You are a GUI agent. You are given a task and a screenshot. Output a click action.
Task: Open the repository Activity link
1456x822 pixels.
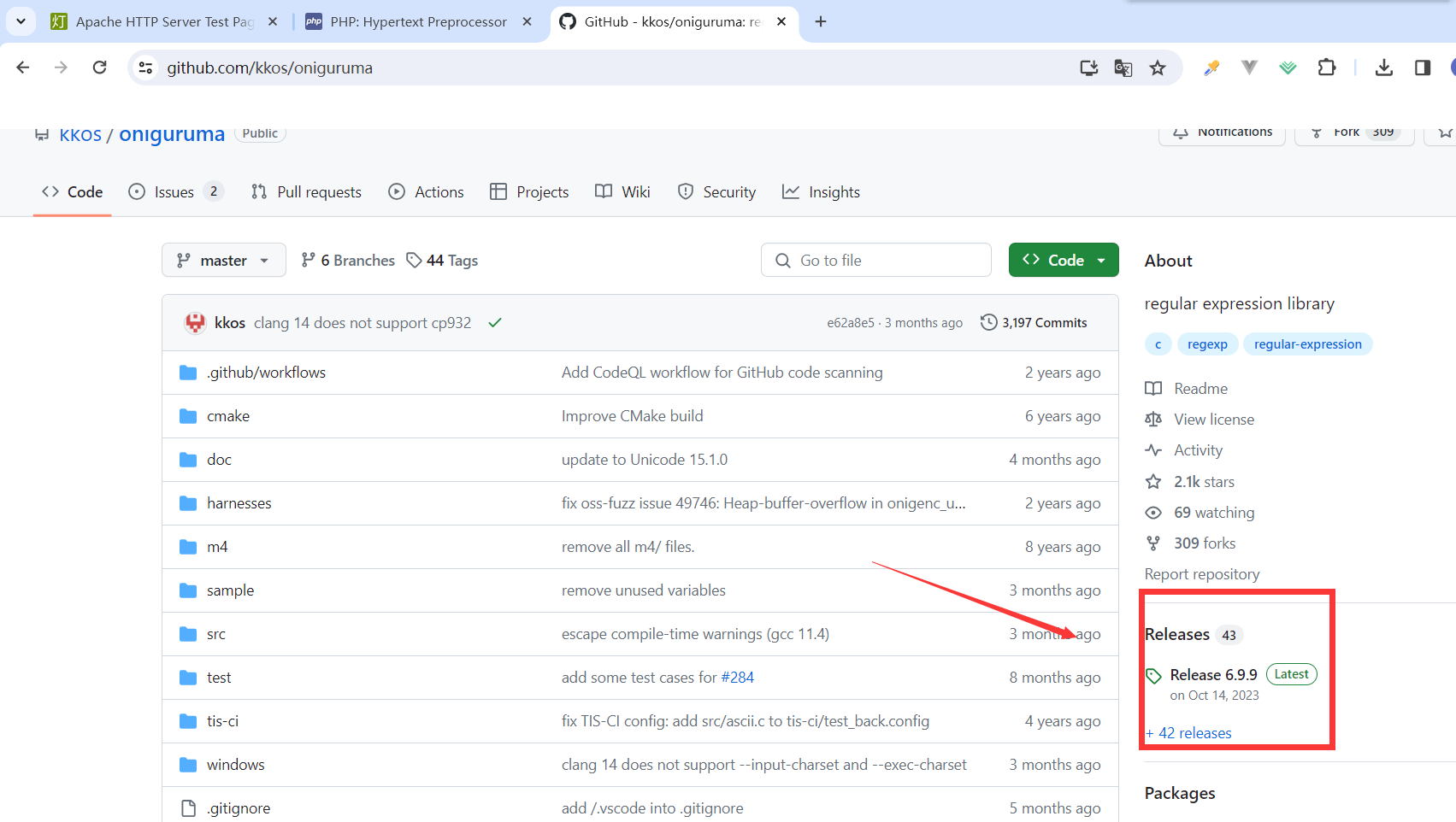(1184, 450)
